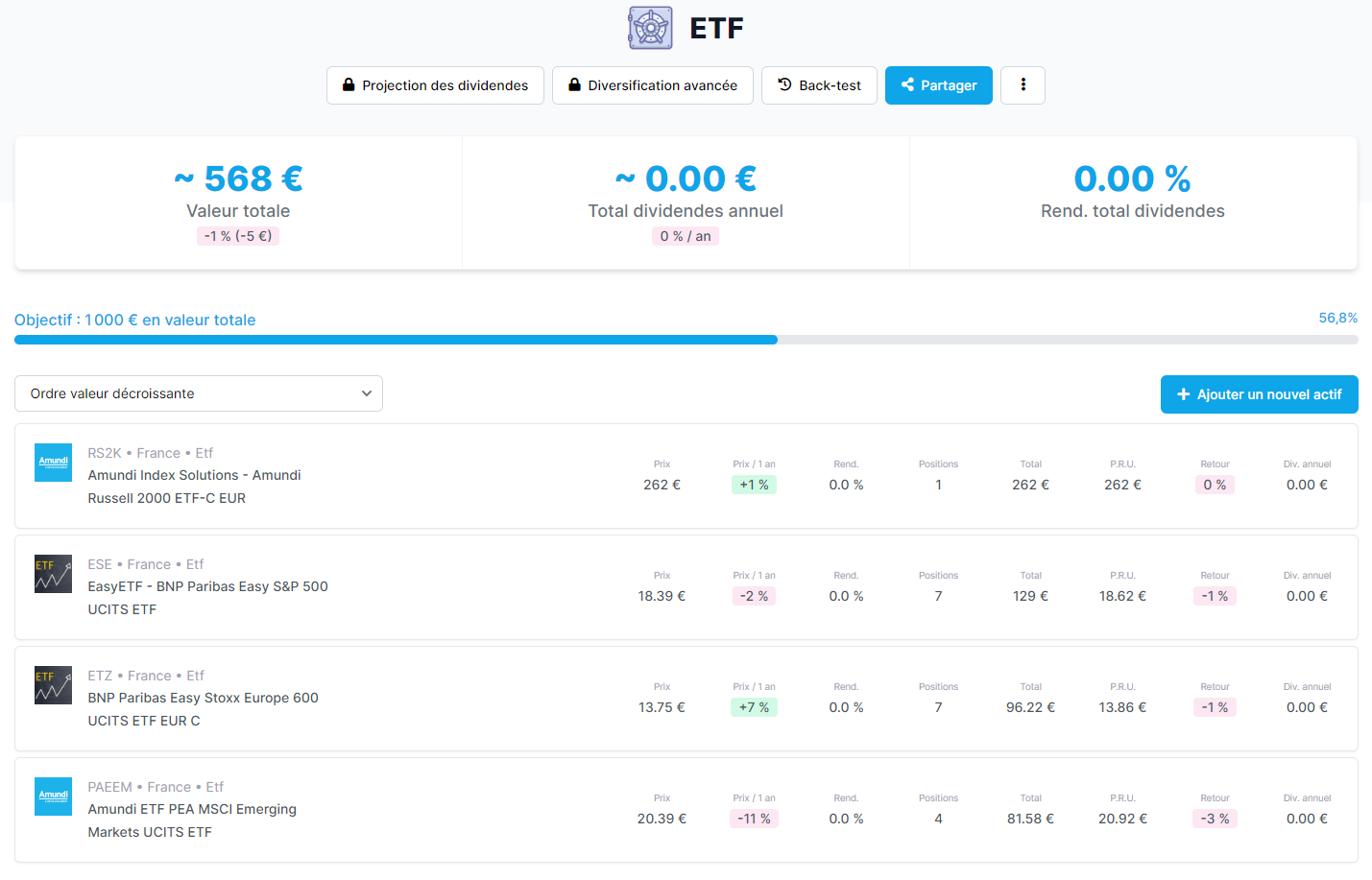
Task: Click the 13.86 € P.R.U. value
Action: click(1122, 707)
